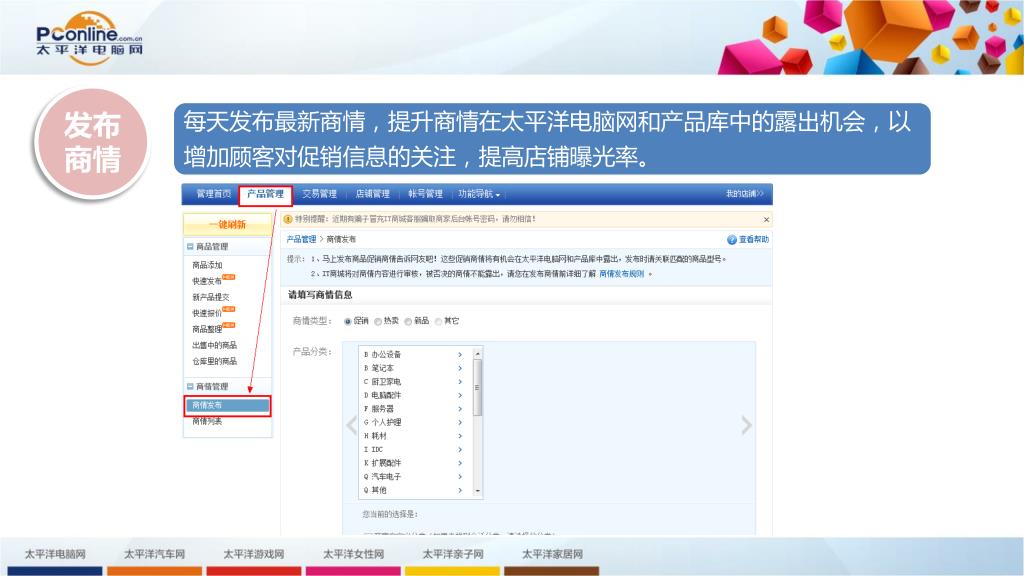Open 商情列表 in the sidebar
1024x576 pixels.
207,421
